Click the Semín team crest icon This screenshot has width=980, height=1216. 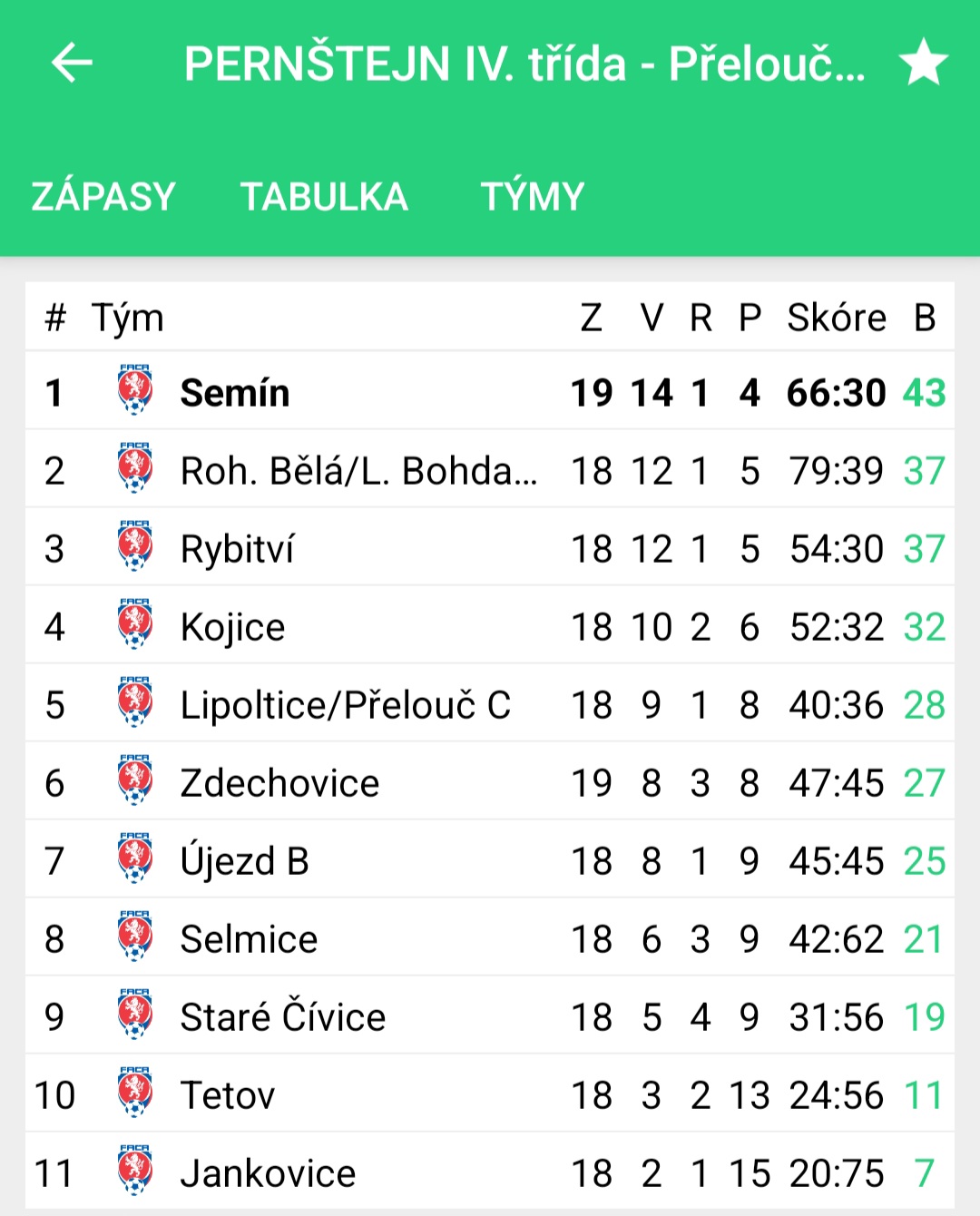click(x=134, y=390)
